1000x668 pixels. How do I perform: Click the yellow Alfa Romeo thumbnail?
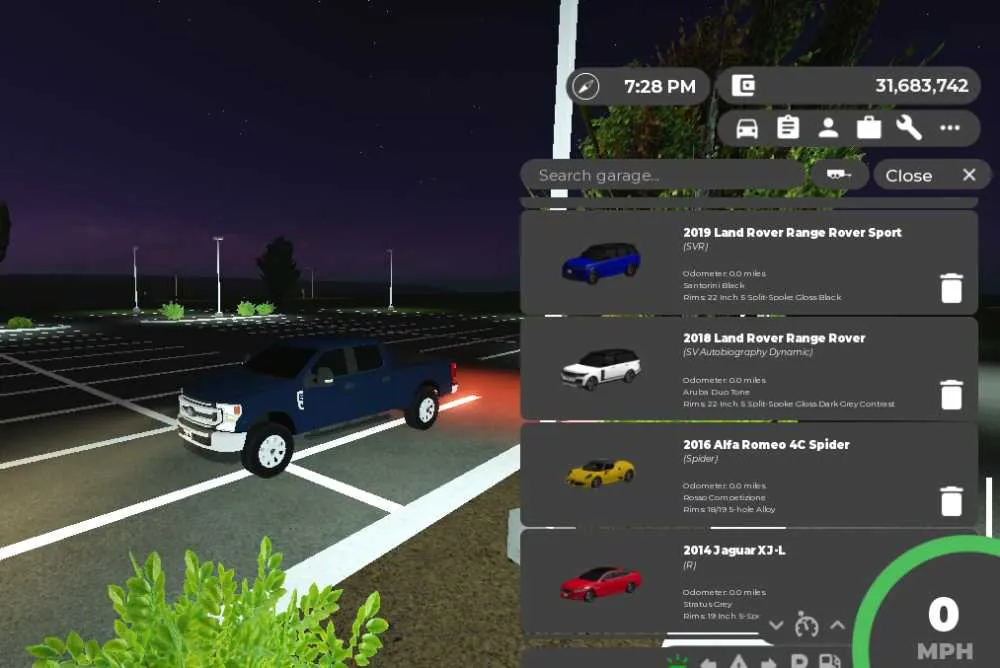600,473
